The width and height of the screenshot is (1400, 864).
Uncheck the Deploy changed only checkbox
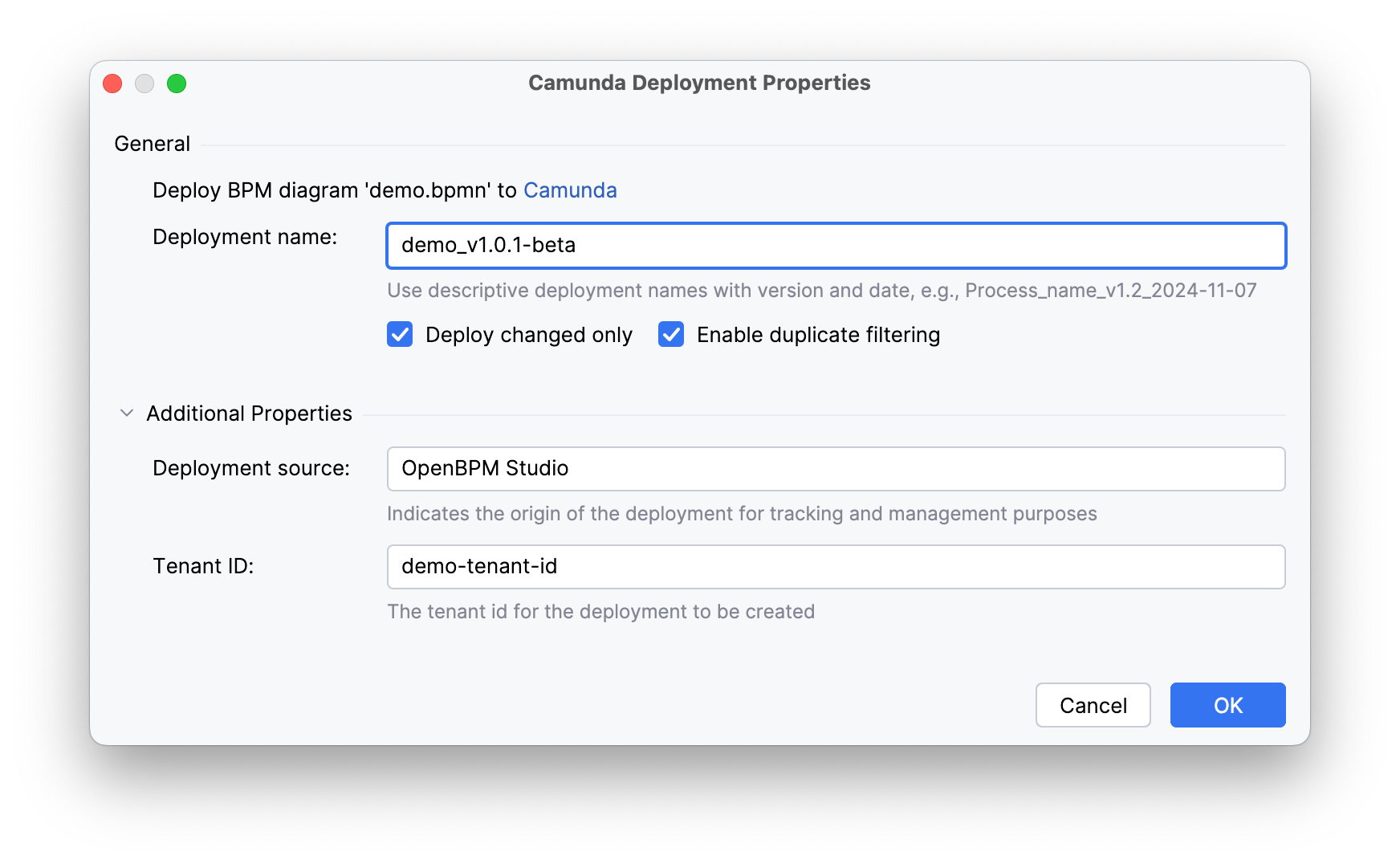(400, 335)
